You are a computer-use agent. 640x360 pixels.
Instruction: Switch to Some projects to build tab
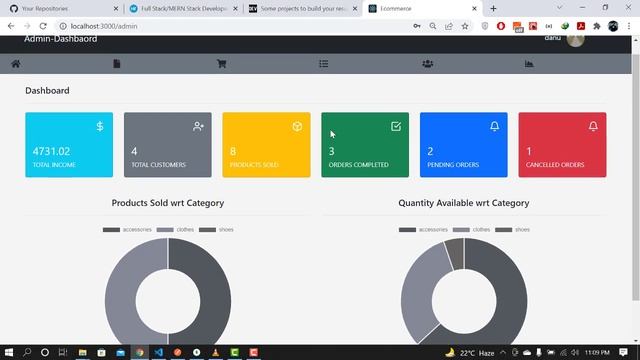[302, 9]
